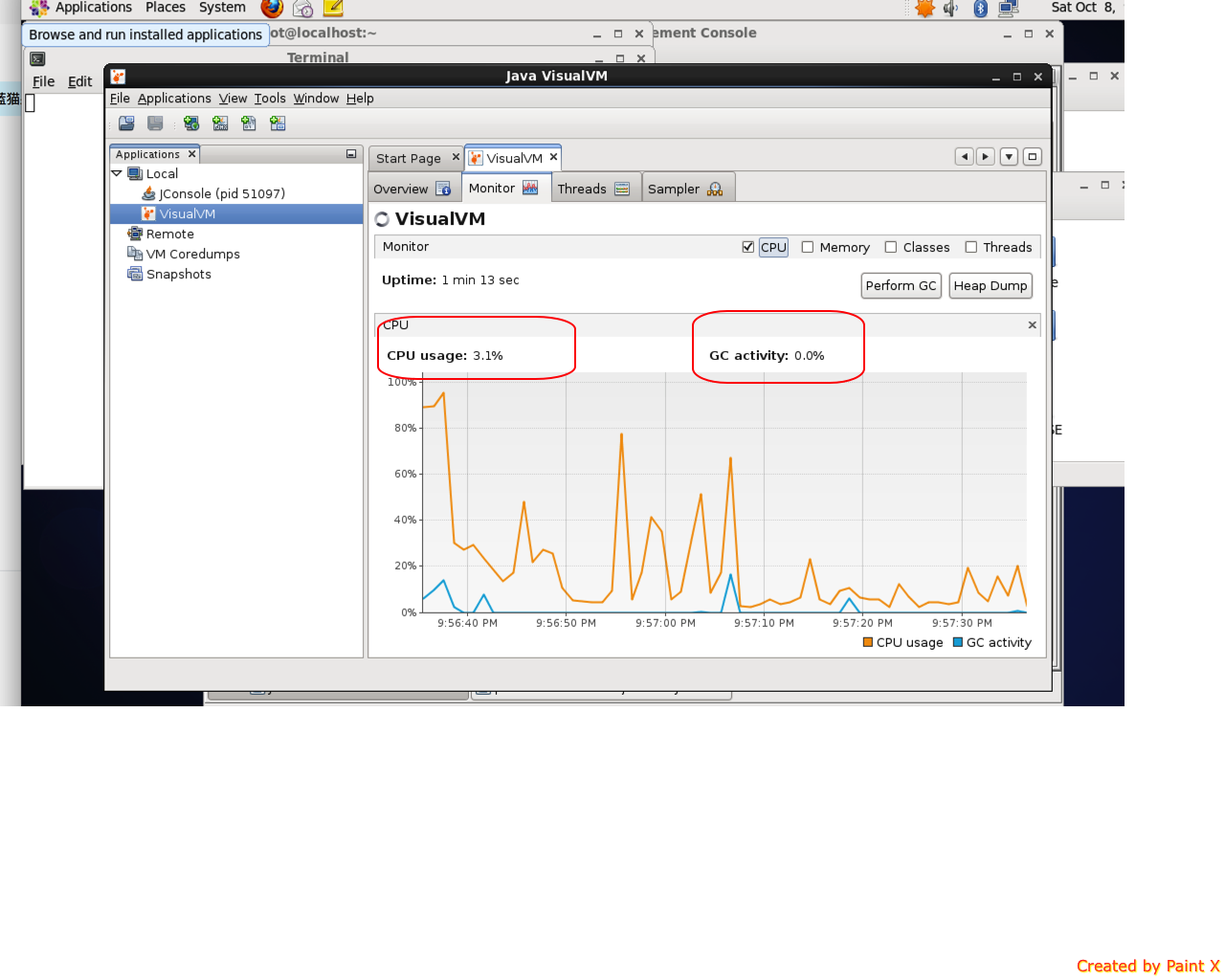The width and height of the screenshot is (1225, 980).
Task: Open the Applications menu in VisualVM
Action: point(174,99)
